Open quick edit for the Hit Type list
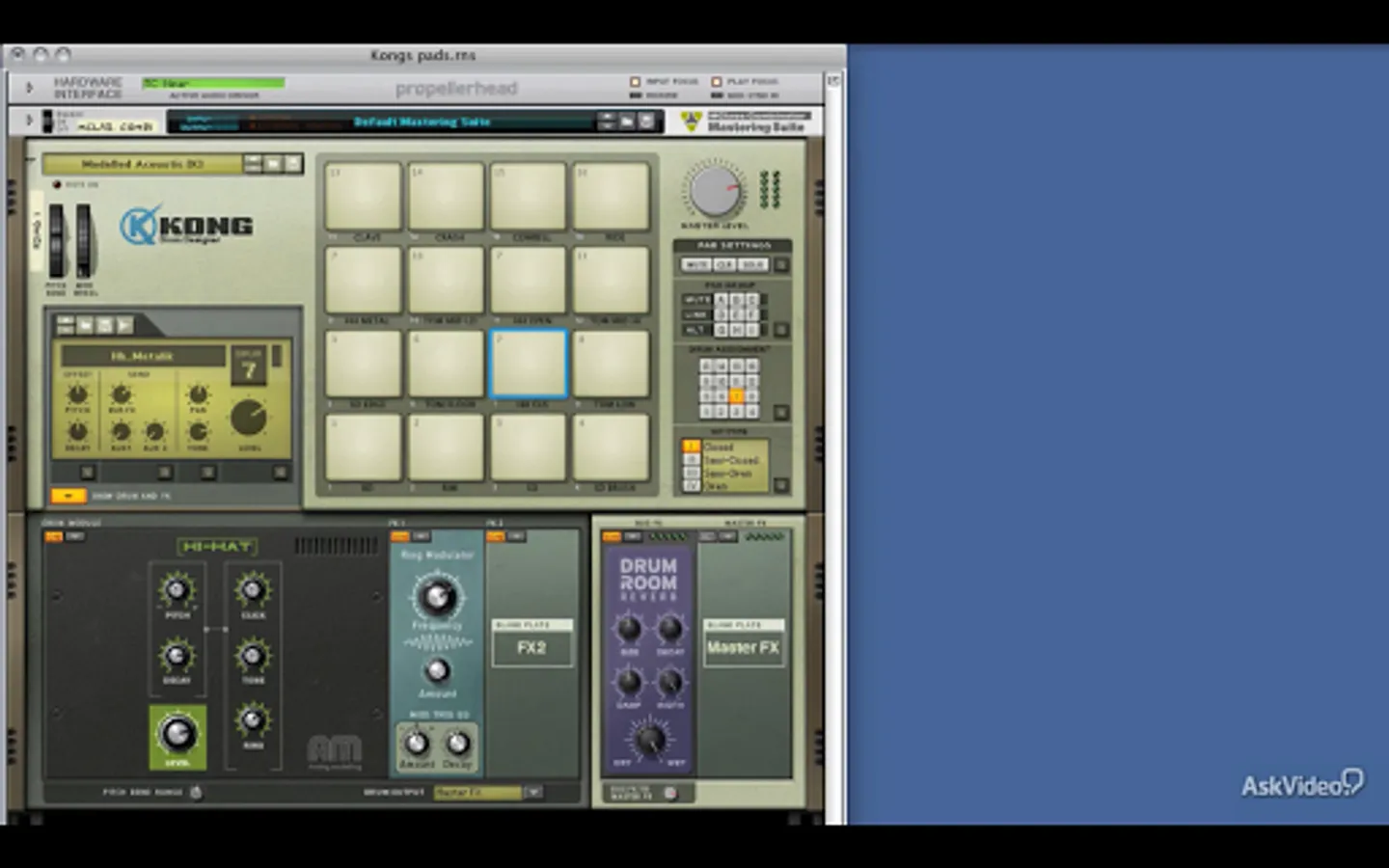Screen dimensions: 1389x868 pos(781,485)
